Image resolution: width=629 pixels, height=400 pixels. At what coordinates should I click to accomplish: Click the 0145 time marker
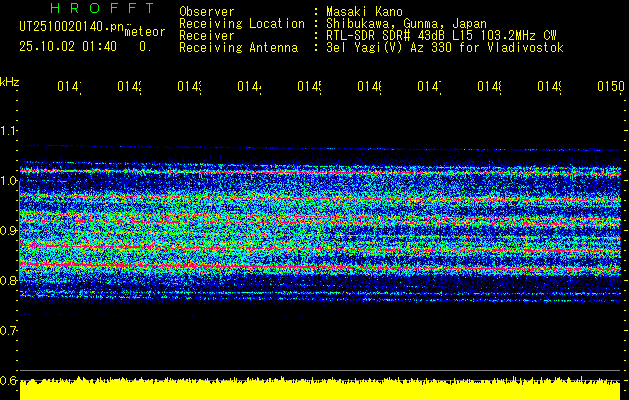click(309, 86)
